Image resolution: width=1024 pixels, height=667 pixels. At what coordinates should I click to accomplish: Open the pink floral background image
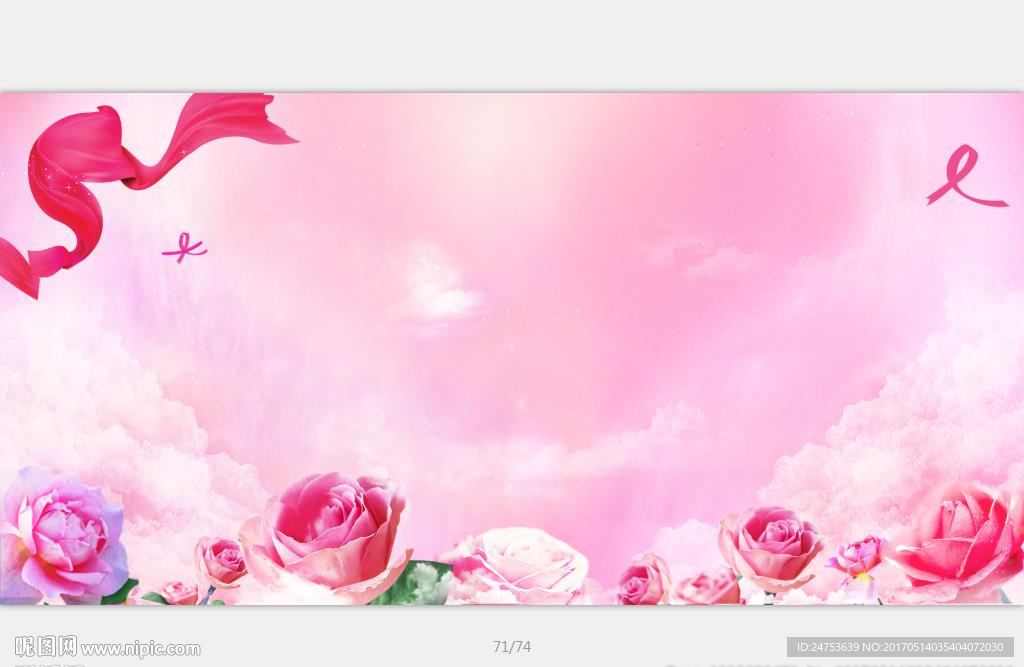512,348
